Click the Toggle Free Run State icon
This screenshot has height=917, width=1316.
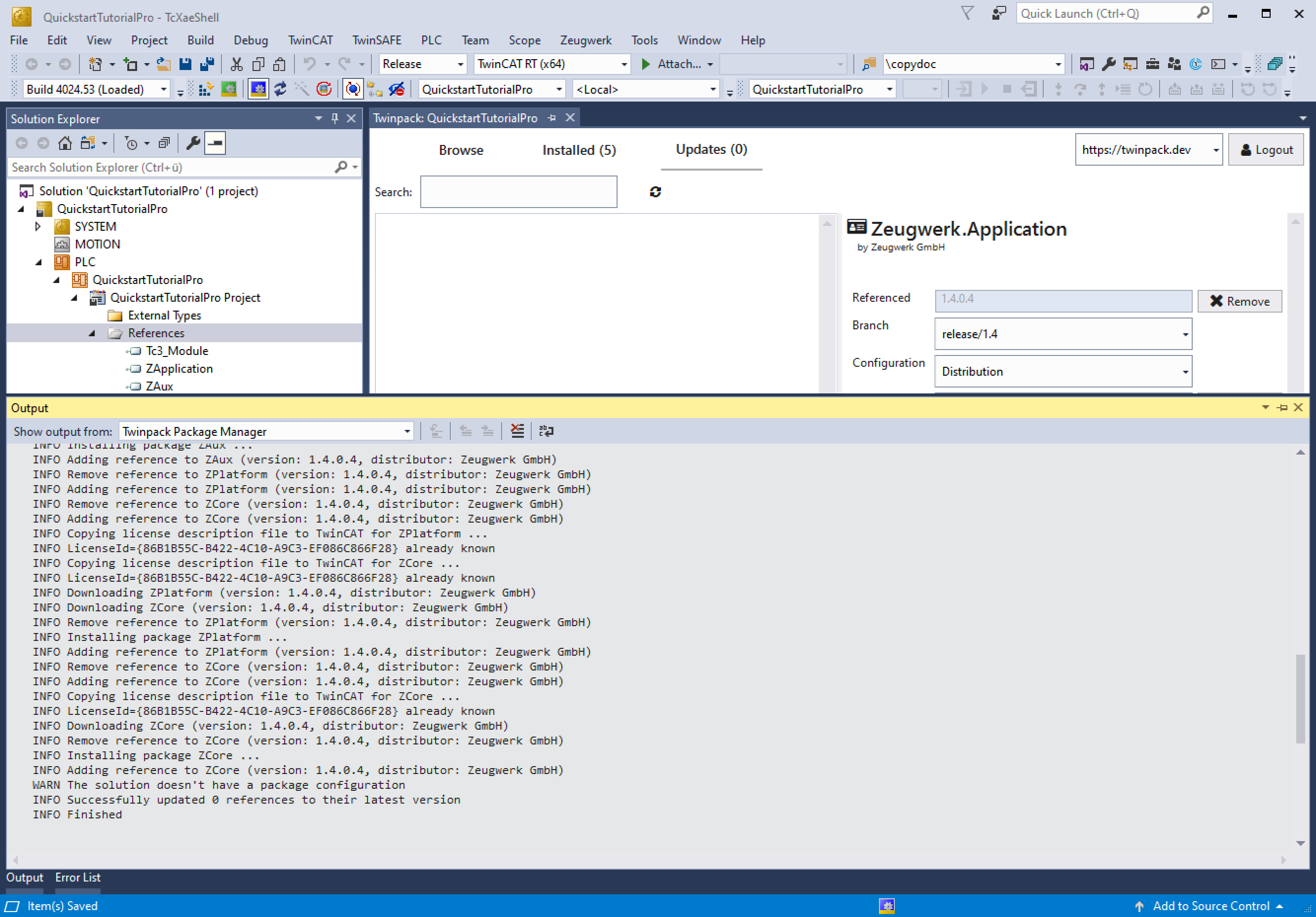click(324, 89)
